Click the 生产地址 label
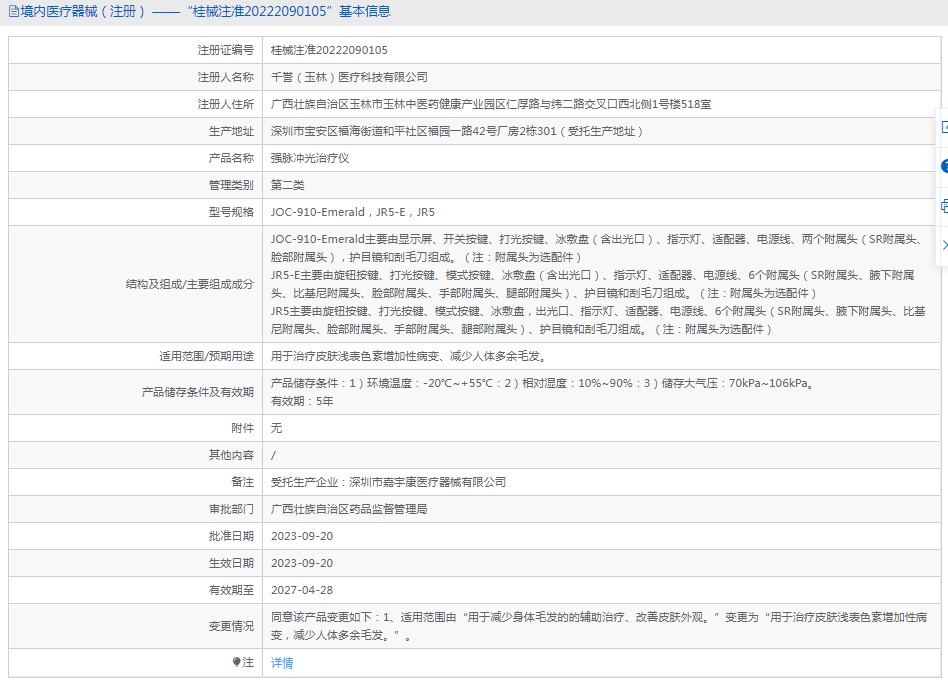 pyautogui.click(x=231, y=131)
